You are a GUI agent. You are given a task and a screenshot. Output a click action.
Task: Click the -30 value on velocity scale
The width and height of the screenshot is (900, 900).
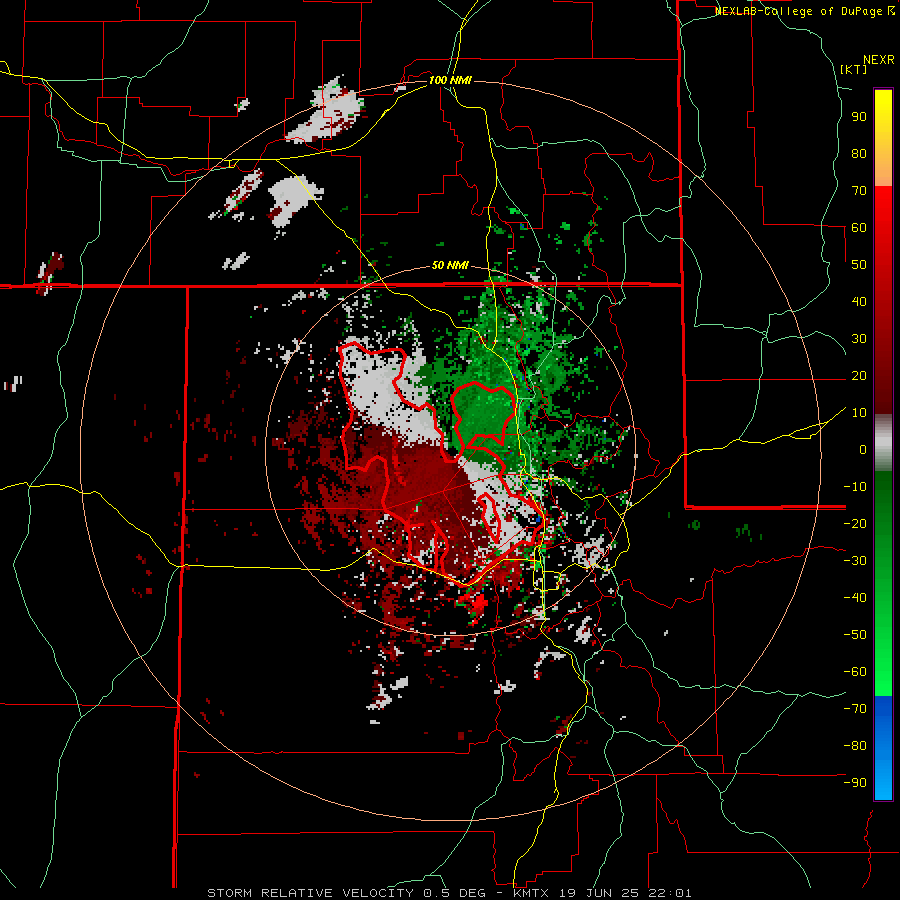[855, 561]
